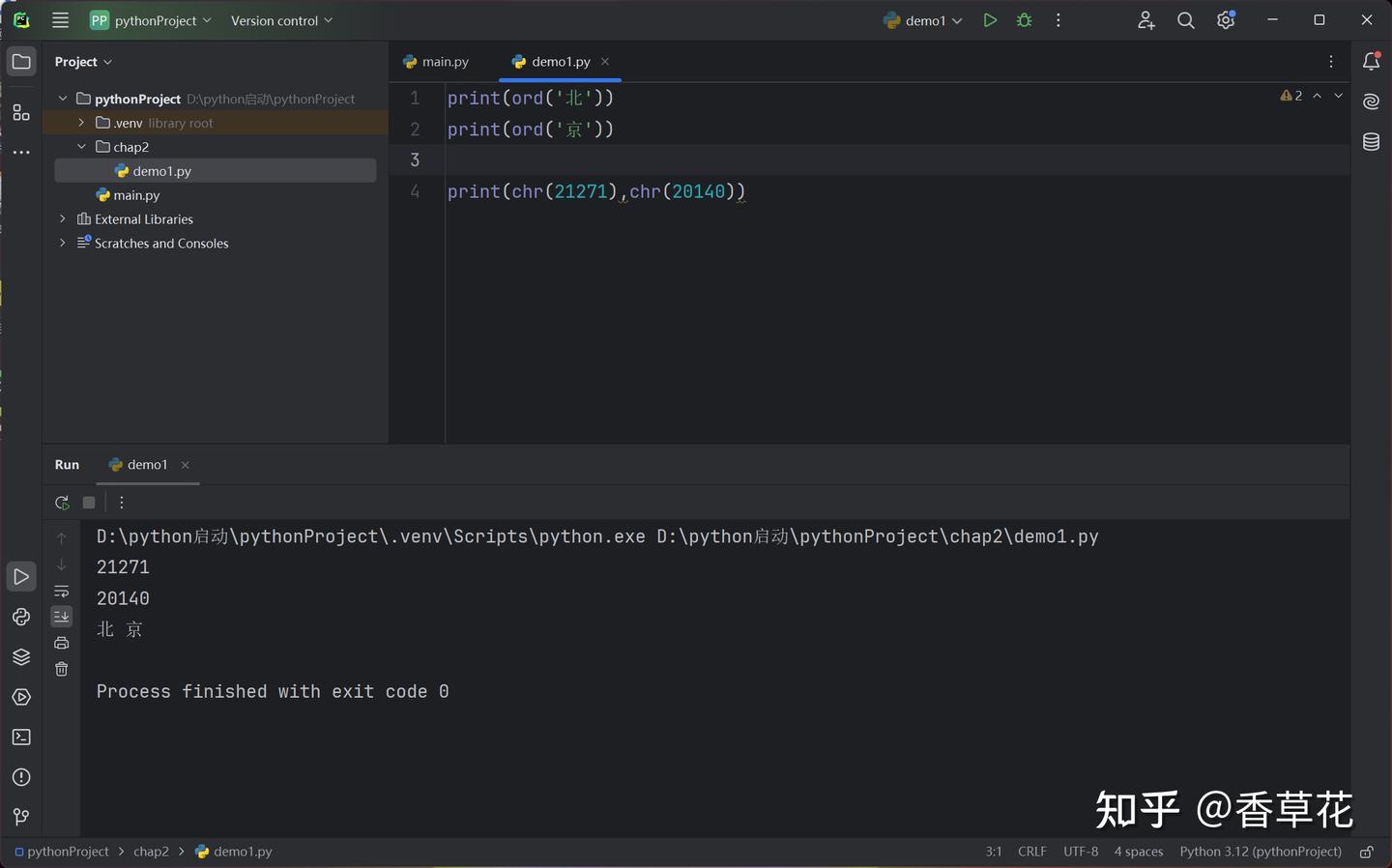Viewport: 1392px width, 868px height.
Task: Expand Scratches and Consoles node
Action: [63, 244]
